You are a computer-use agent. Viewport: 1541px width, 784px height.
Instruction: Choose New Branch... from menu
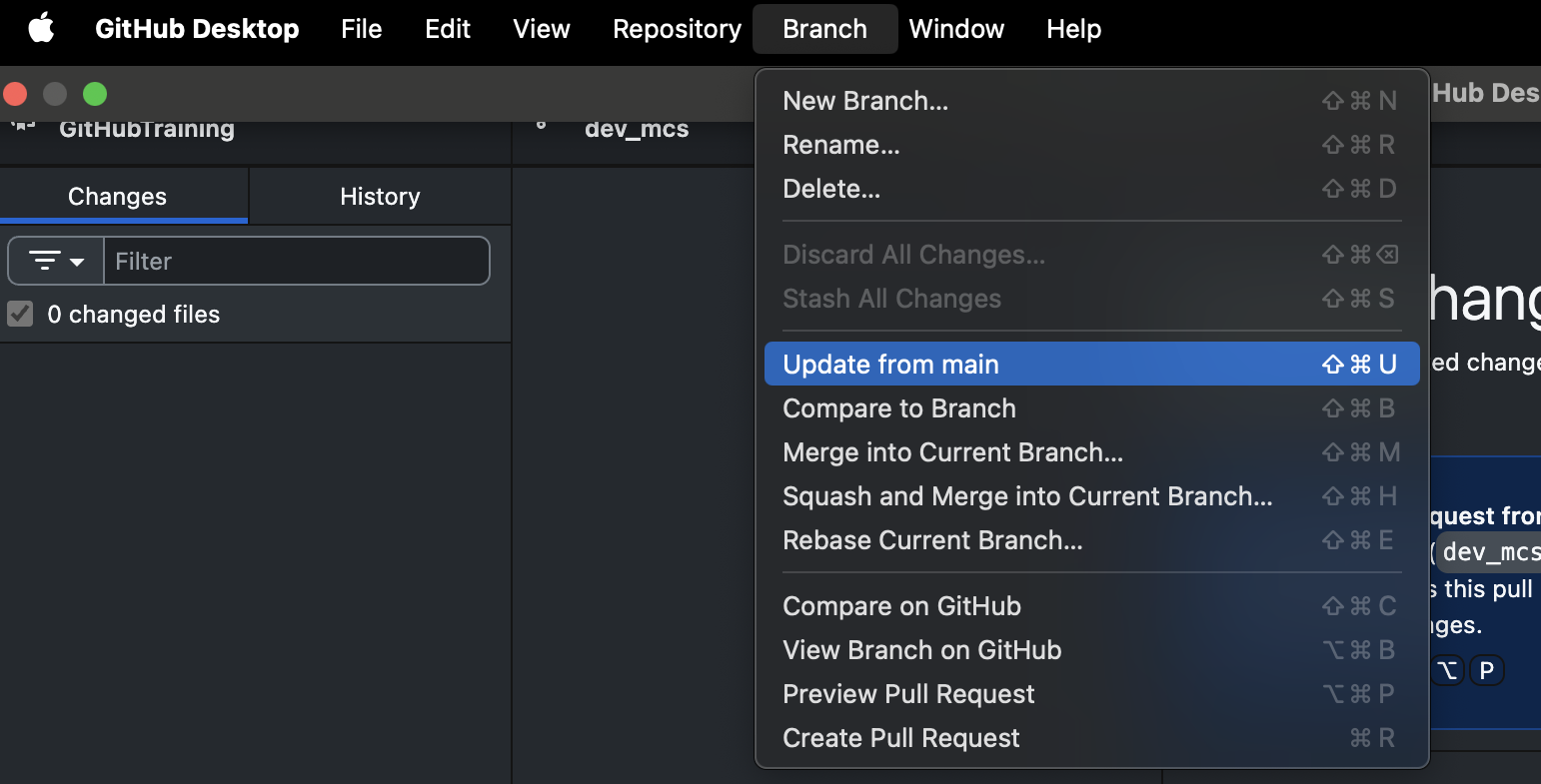pos(865,101)
